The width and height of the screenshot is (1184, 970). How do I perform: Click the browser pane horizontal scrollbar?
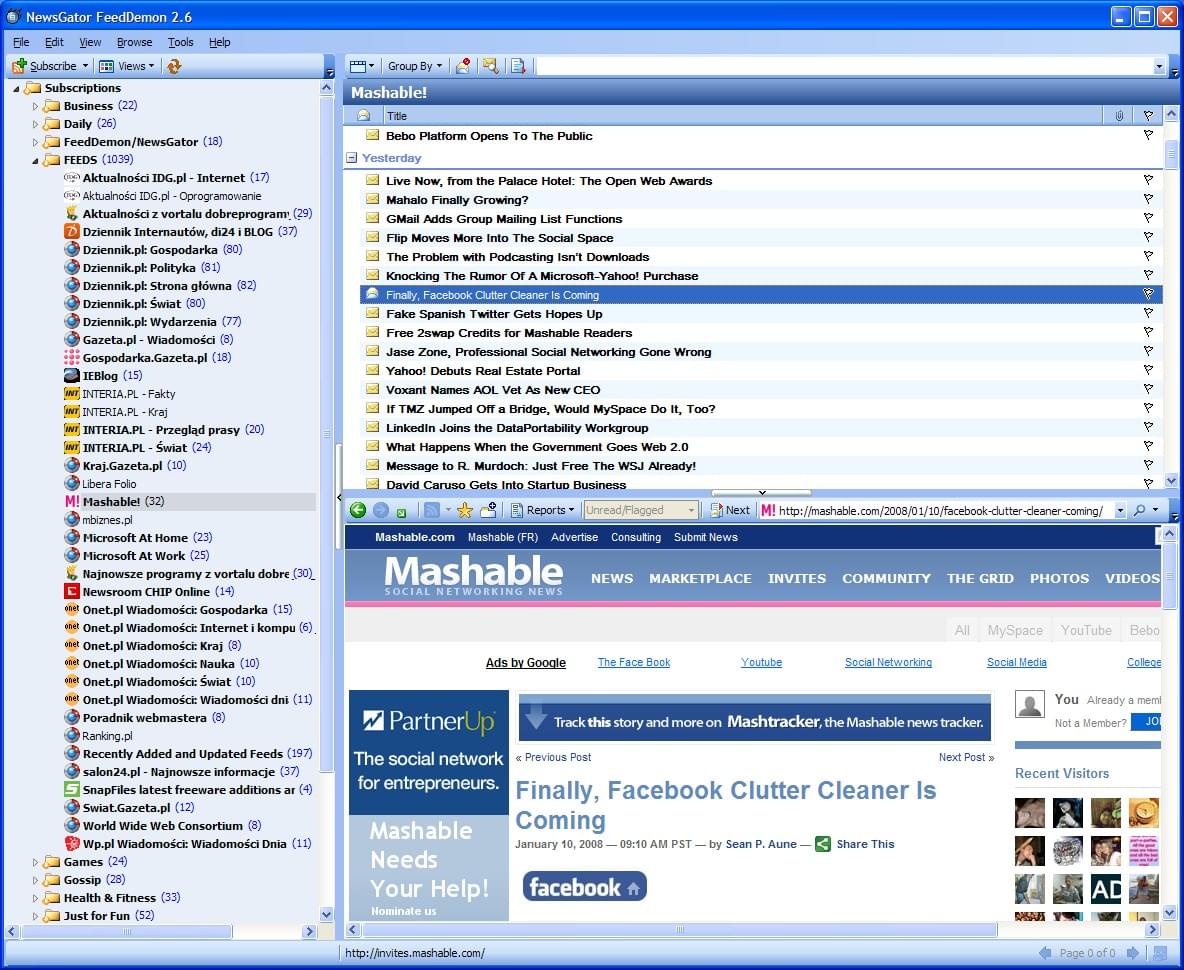click(679, 930)
